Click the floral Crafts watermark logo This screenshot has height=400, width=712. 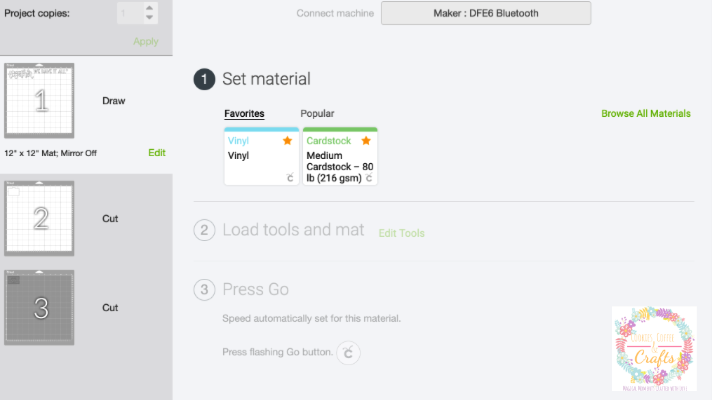(654, 348)
